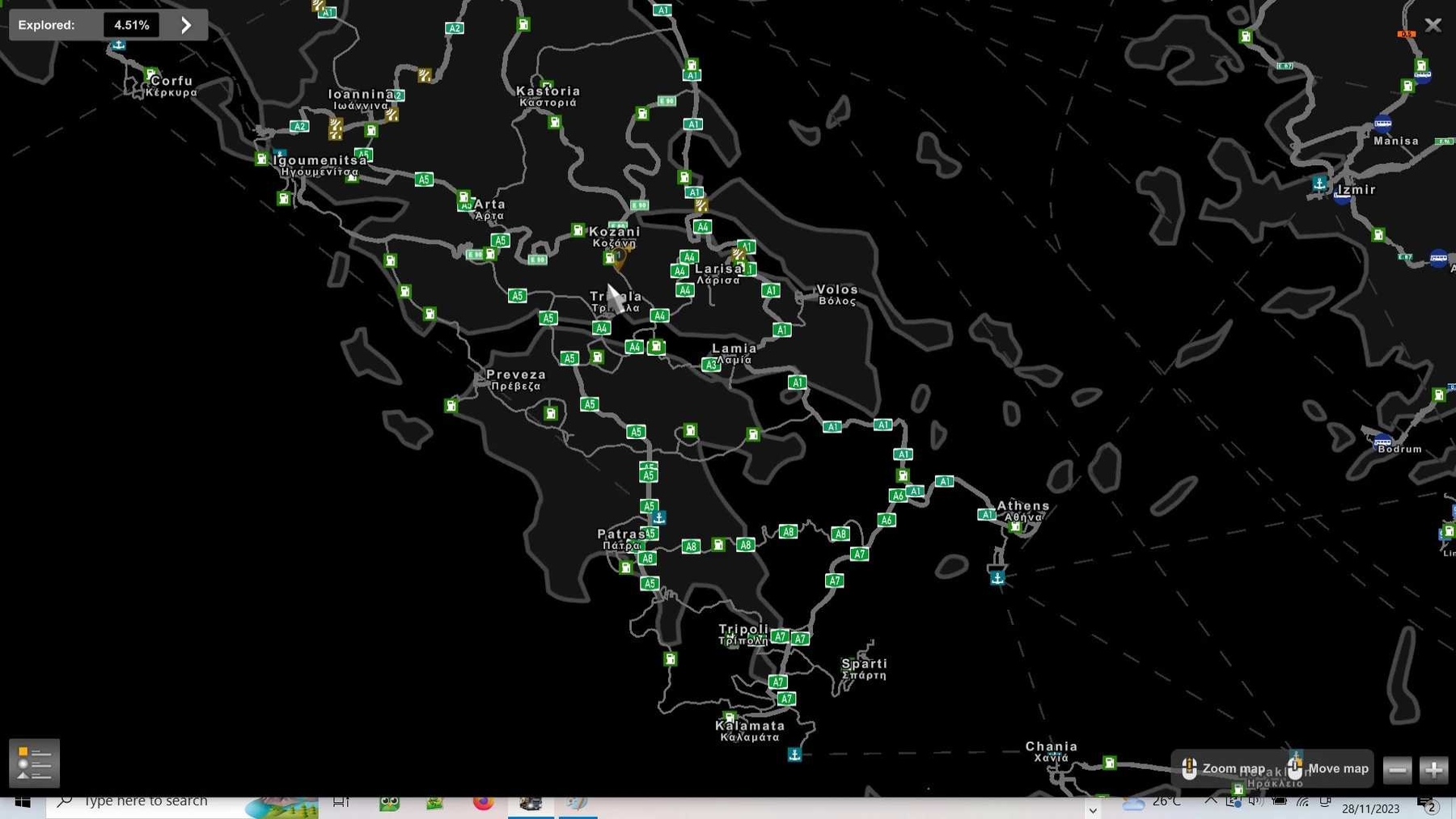Zoom out with the minus button
Screen dimensions: 1456x819
(x=1397, y=770)
